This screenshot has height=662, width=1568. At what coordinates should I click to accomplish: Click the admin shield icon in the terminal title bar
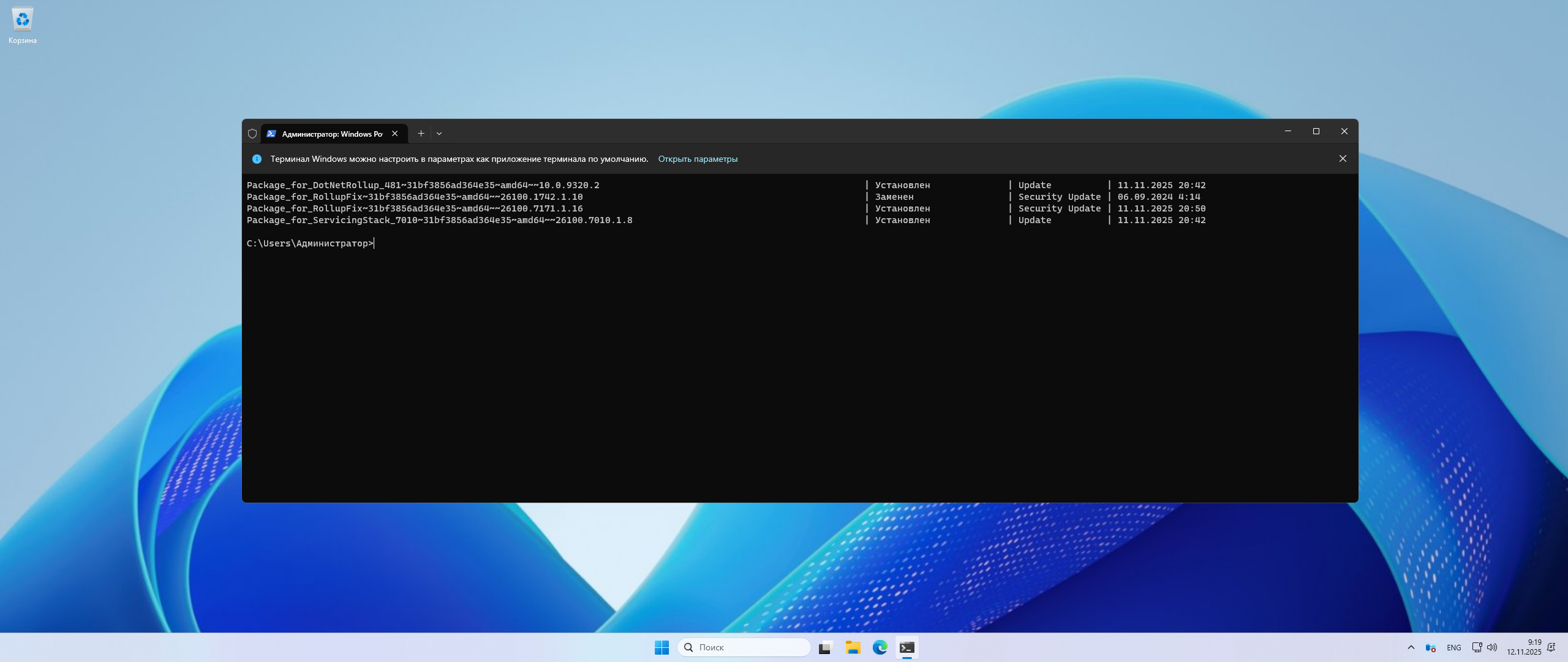click(x=252, y=134)
